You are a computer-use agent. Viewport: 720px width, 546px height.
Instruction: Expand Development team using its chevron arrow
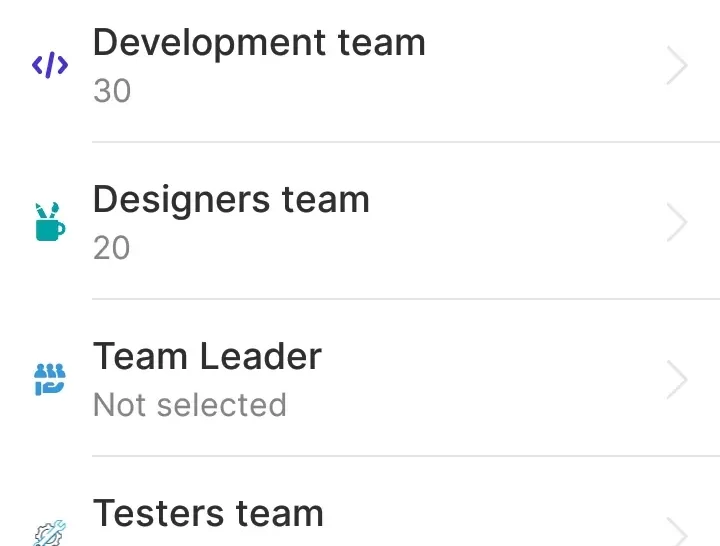point(678,66)
